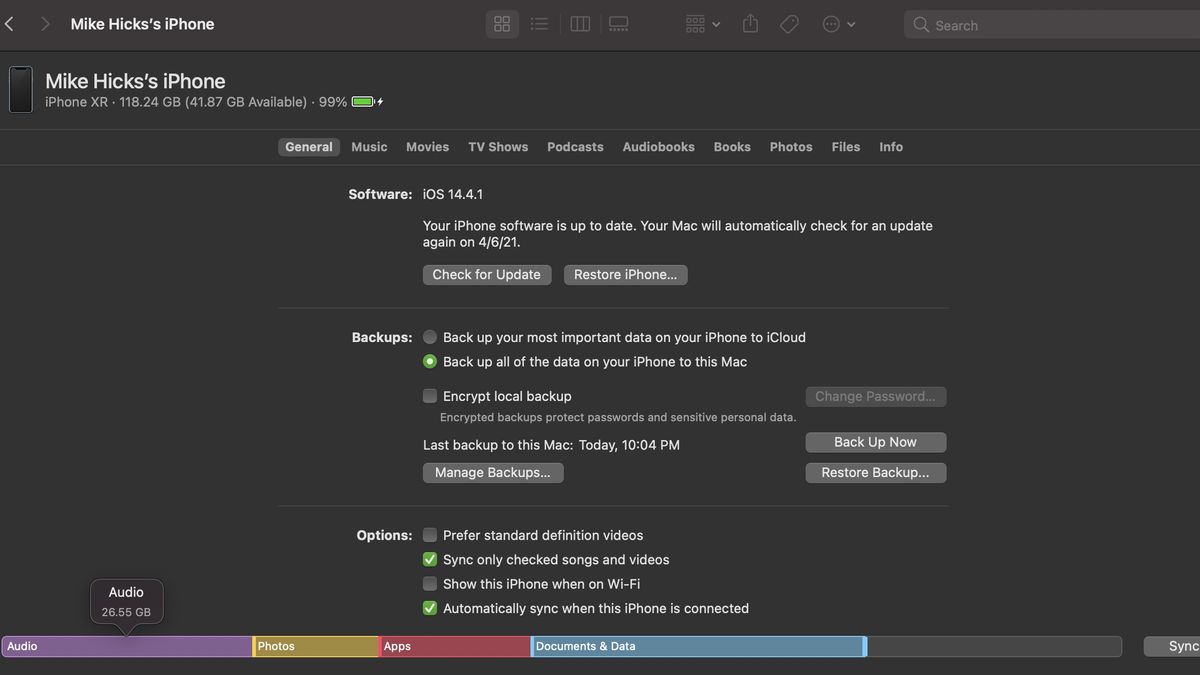Switch to list view

[539, 24]
